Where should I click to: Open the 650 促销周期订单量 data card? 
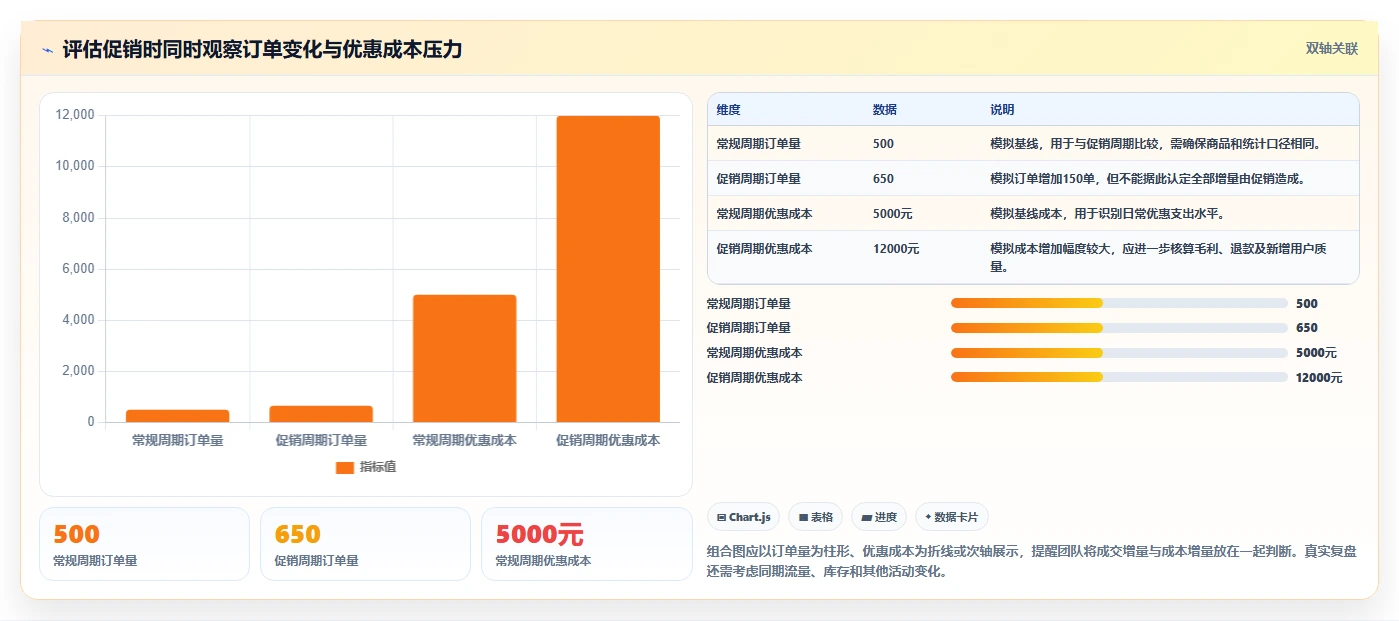pos(365,544)
